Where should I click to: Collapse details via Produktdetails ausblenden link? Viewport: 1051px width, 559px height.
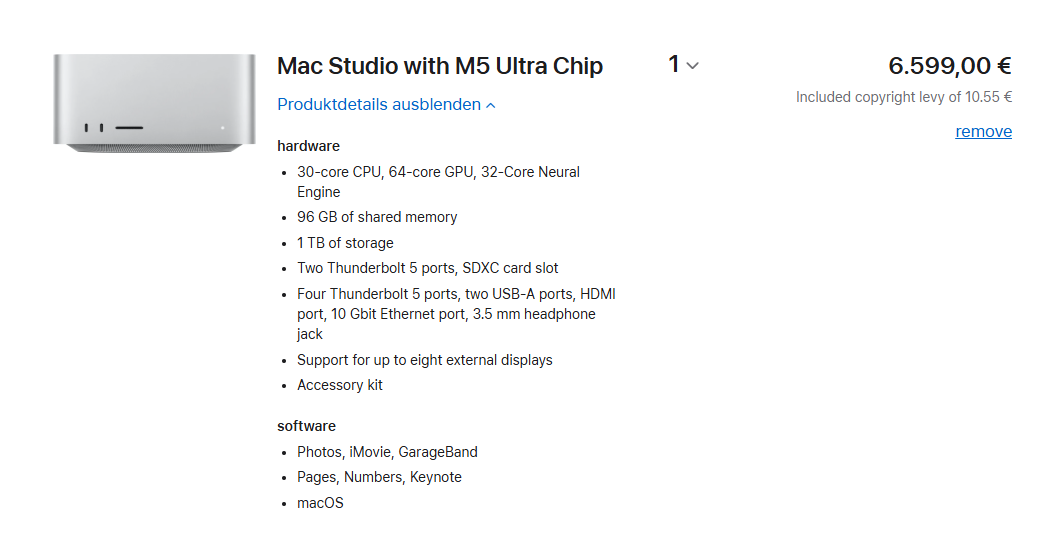(x=386, y=105)
